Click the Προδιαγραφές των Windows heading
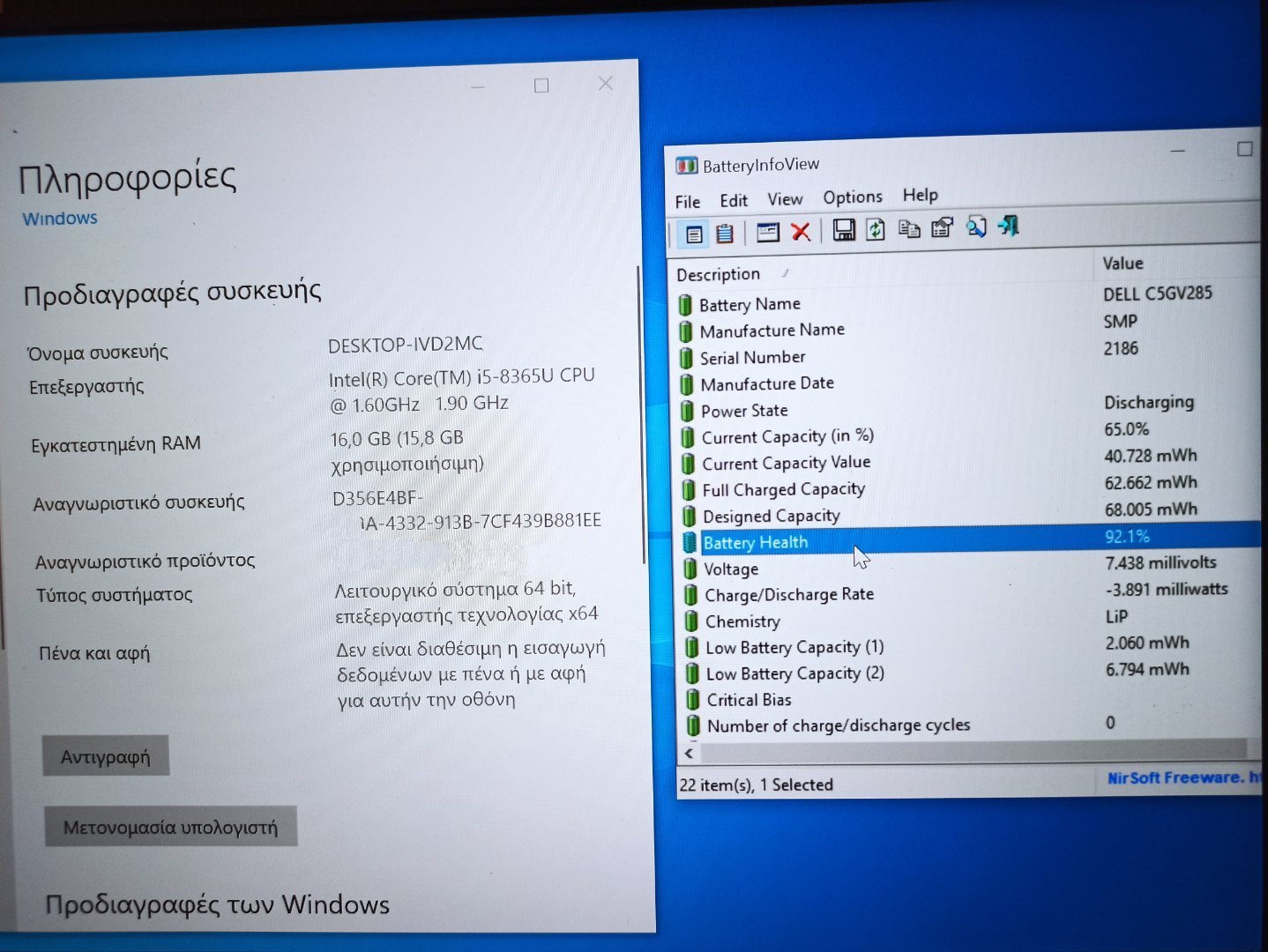The width and height of the screenshot is (1268, 952). coord(217,904)
